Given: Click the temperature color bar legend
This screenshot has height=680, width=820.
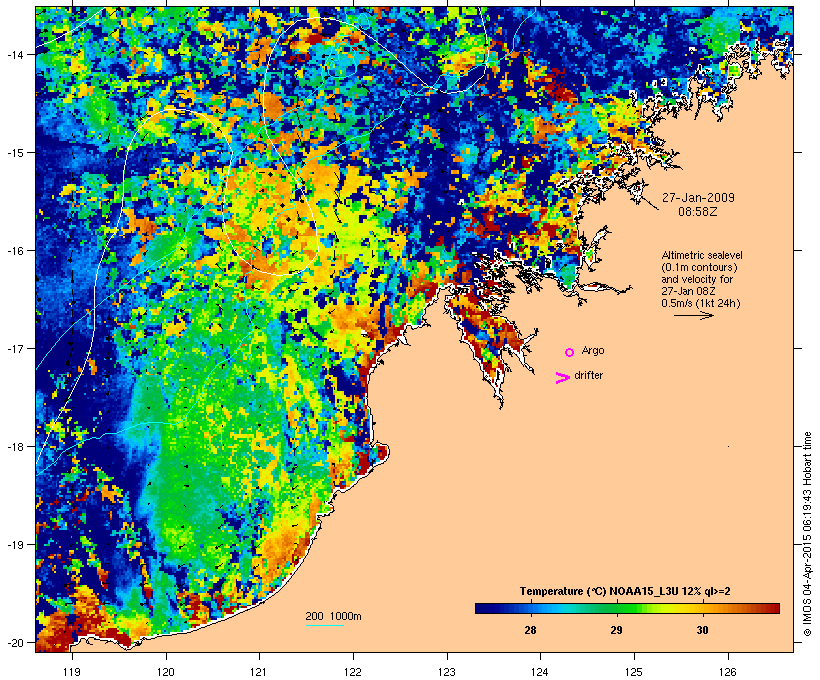Looking at the screenshot, I should click(x=627, y=608).
